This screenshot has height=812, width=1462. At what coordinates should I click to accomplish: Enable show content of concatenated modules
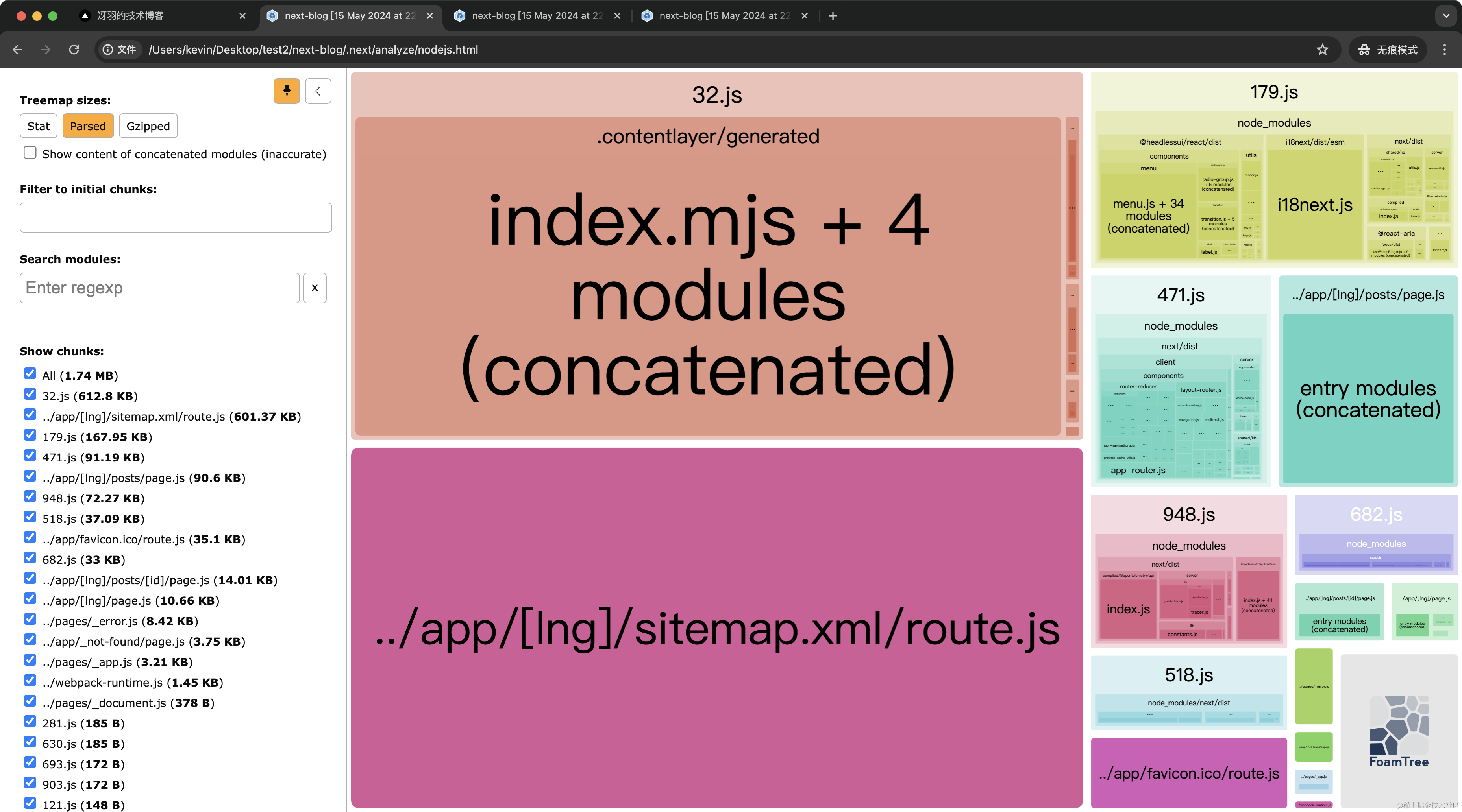[30, 153]
